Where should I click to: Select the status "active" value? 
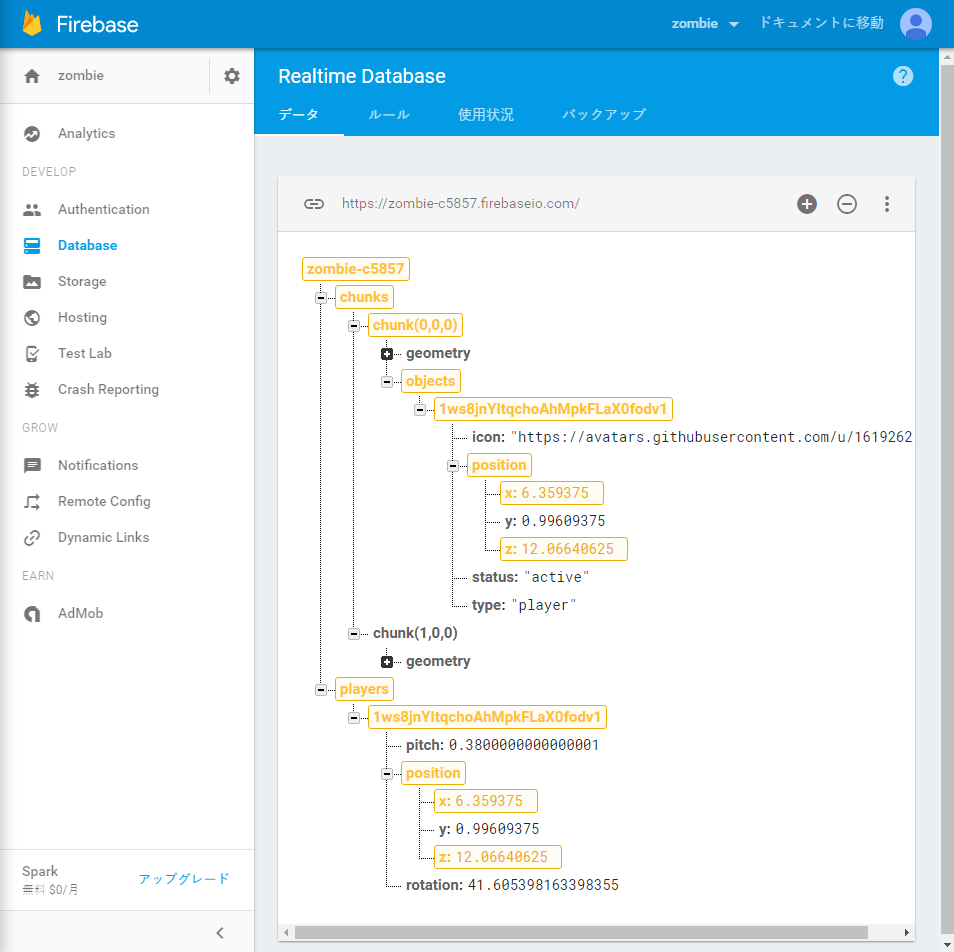tap(556, 577)
